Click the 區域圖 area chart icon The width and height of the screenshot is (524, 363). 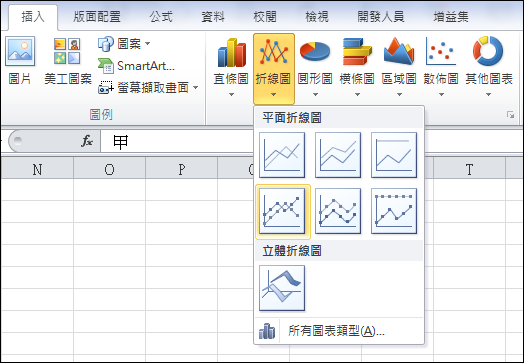click(399, 51)
